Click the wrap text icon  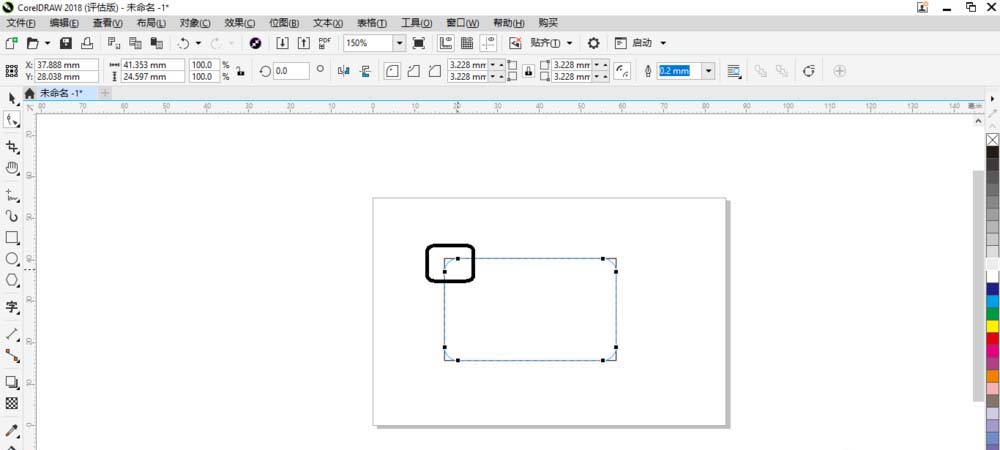[x=734, y=71]
